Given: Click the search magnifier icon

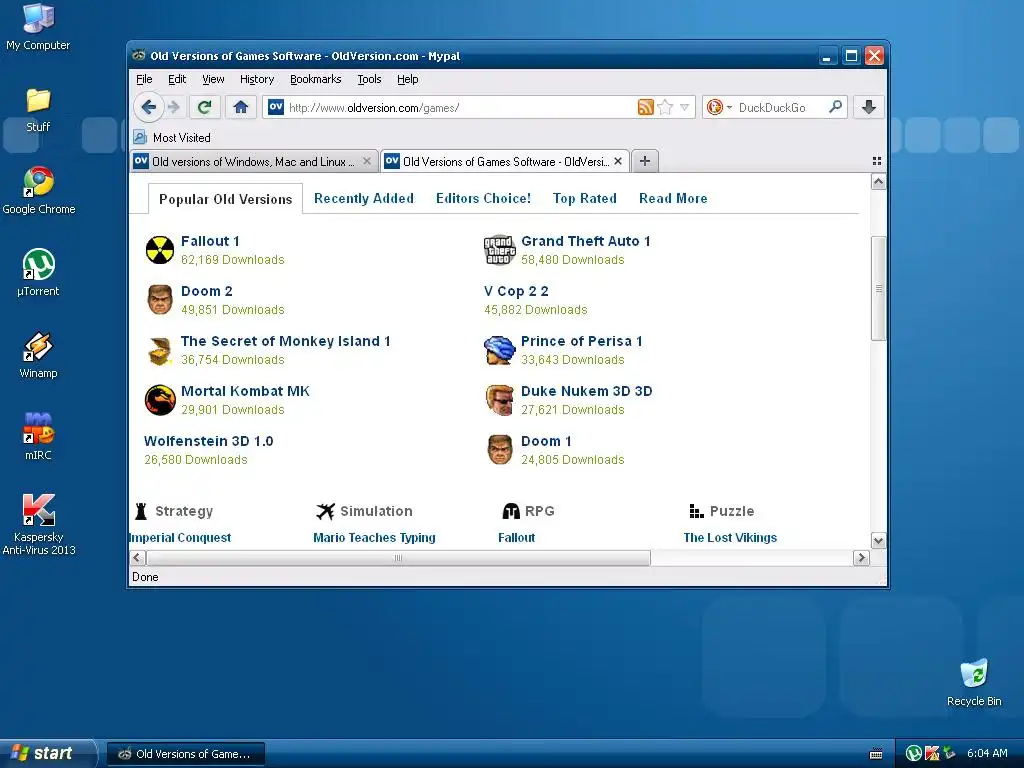Looking at the screenshot, I should (x=835, y=106).
